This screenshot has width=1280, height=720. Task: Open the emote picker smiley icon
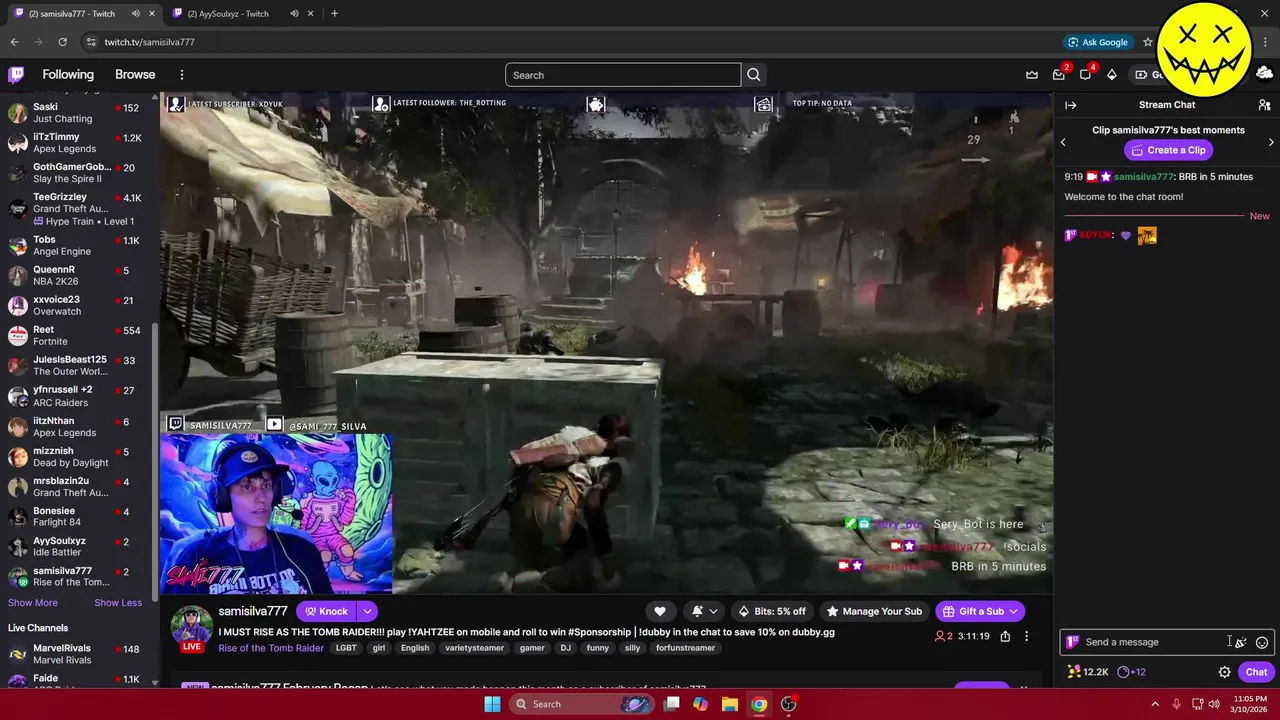(x=1262, y=642)
